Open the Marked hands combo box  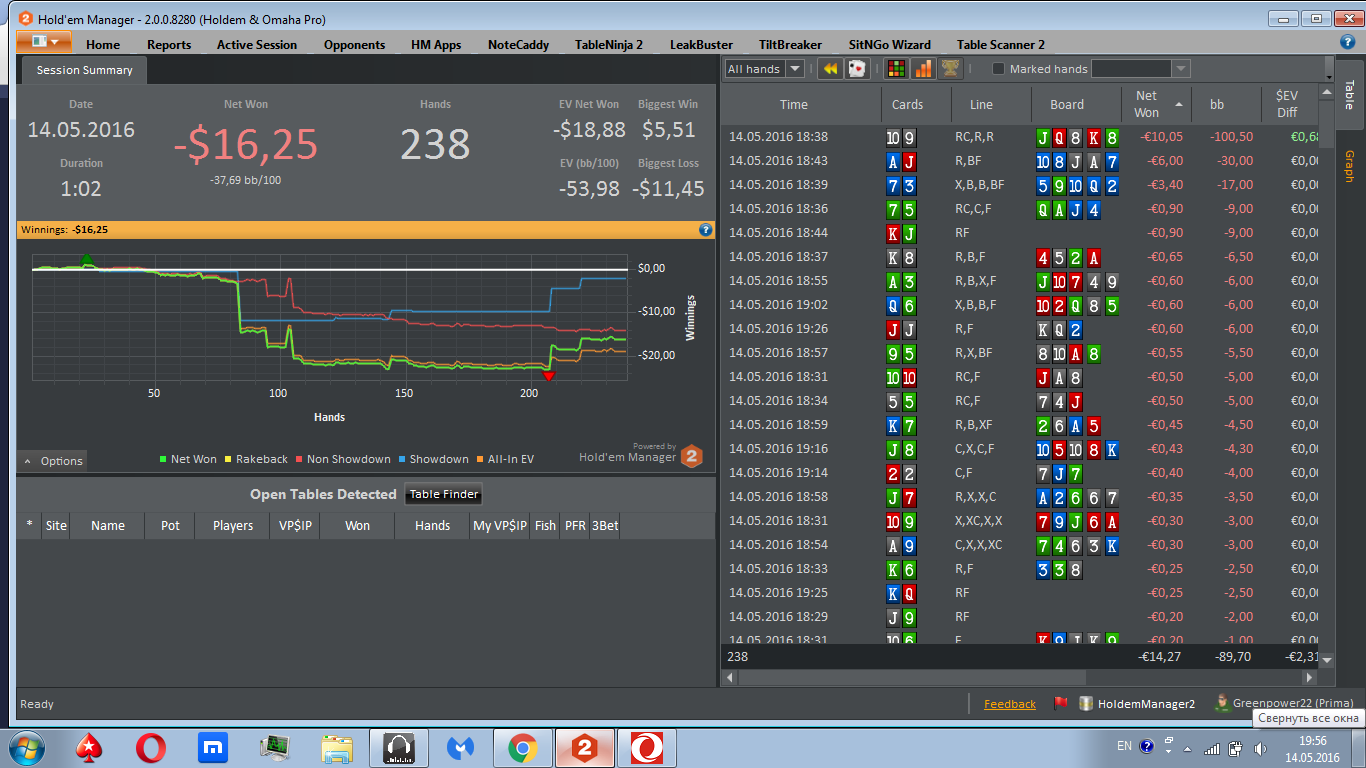point(1140,69)
